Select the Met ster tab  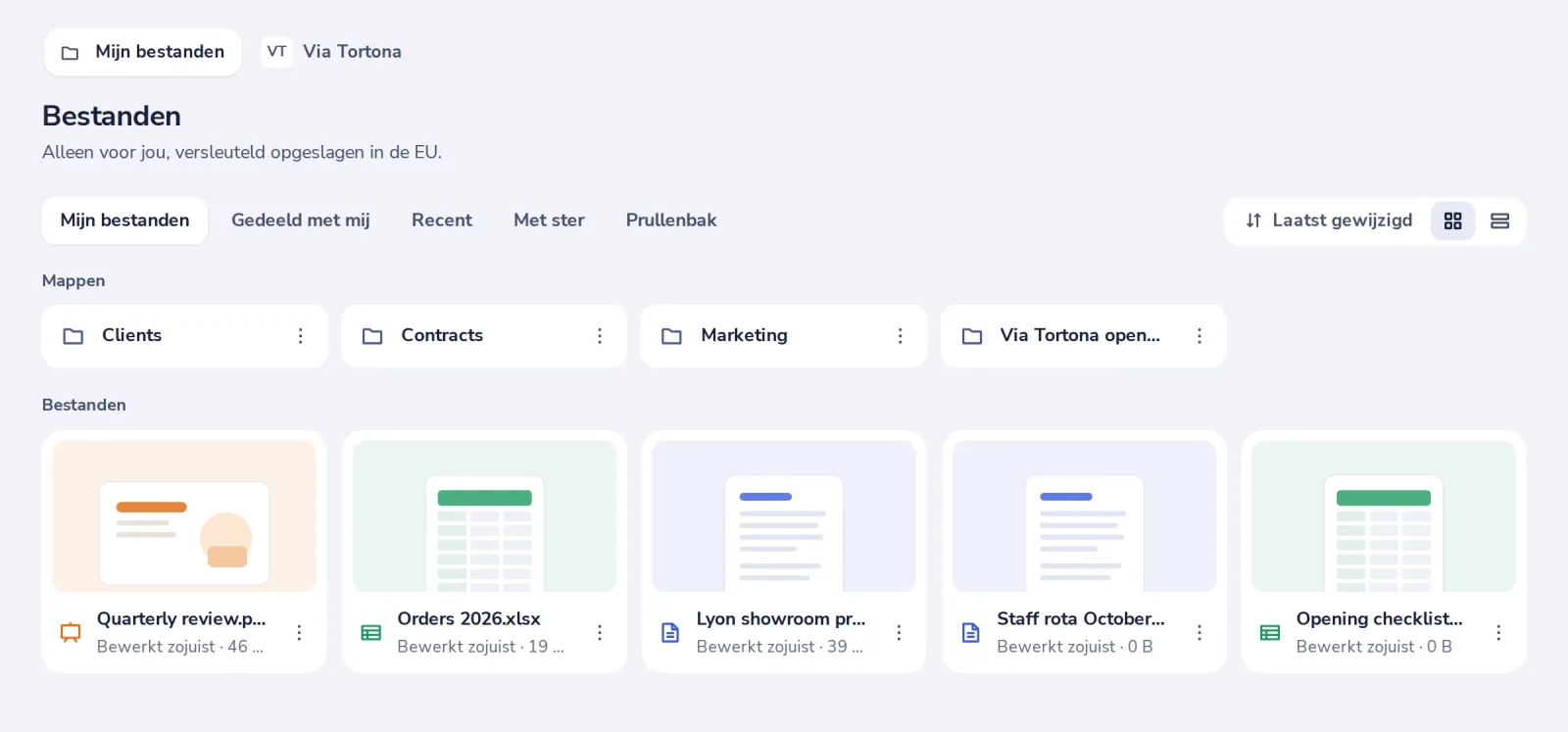[x=549, y=220]
